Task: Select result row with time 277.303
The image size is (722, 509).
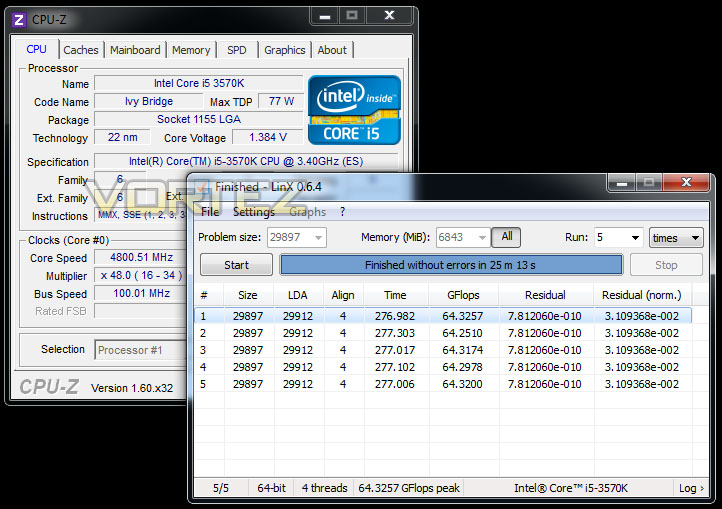Action: [x=443, y=333]
